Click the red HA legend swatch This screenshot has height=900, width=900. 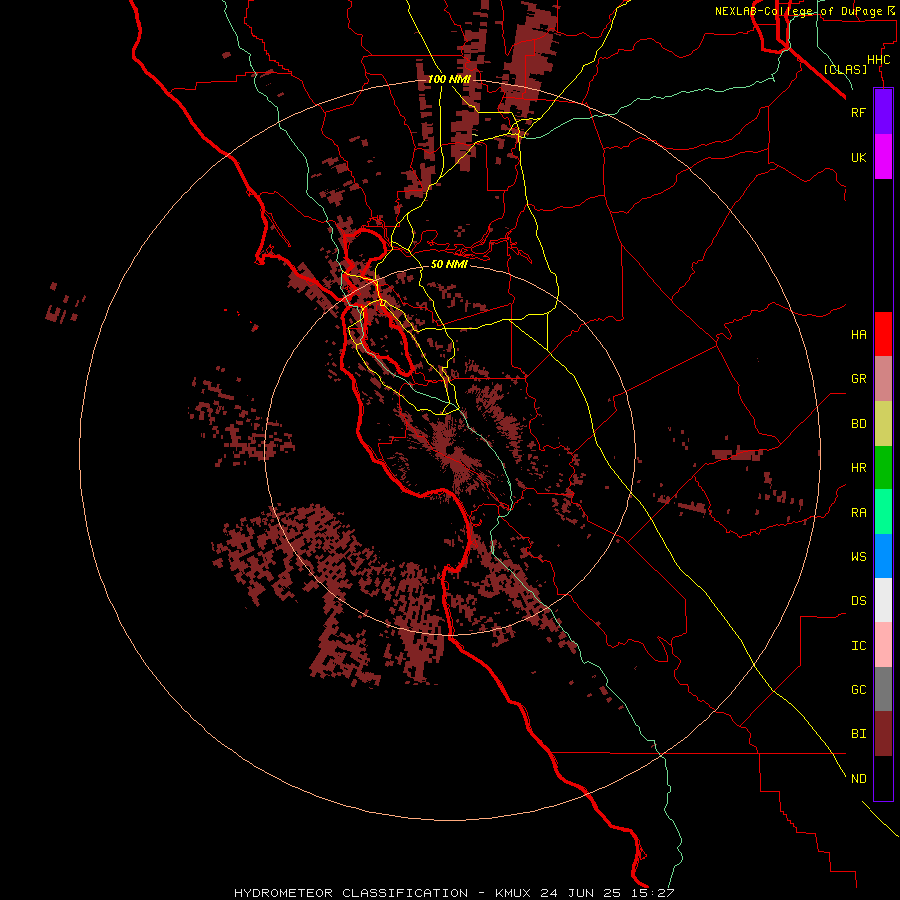pos(883,334)
